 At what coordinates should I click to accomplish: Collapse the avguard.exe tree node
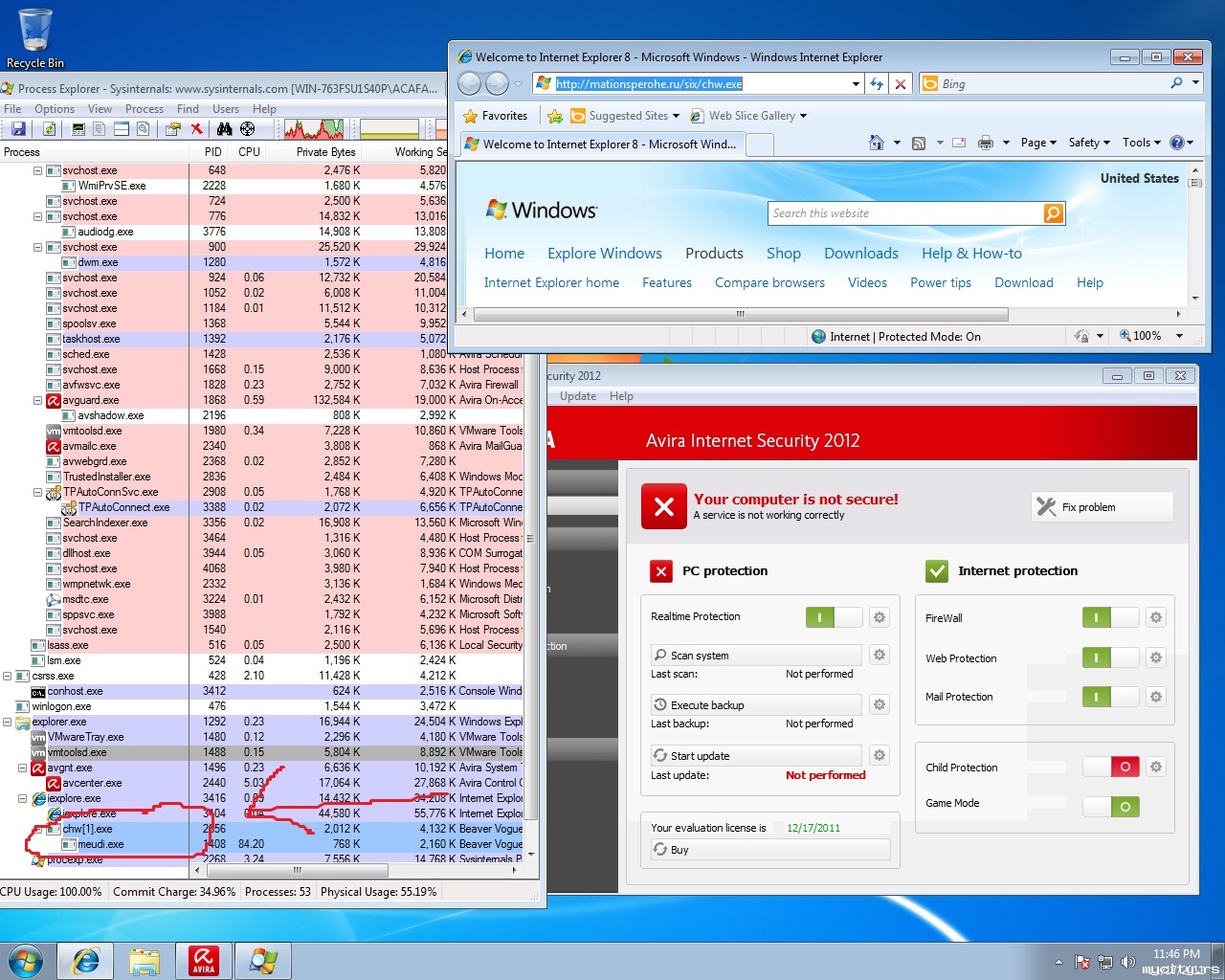38,400
